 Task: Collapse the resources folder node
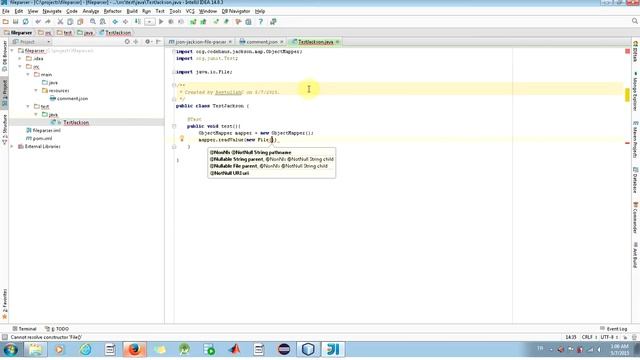(x=36, y=90)
